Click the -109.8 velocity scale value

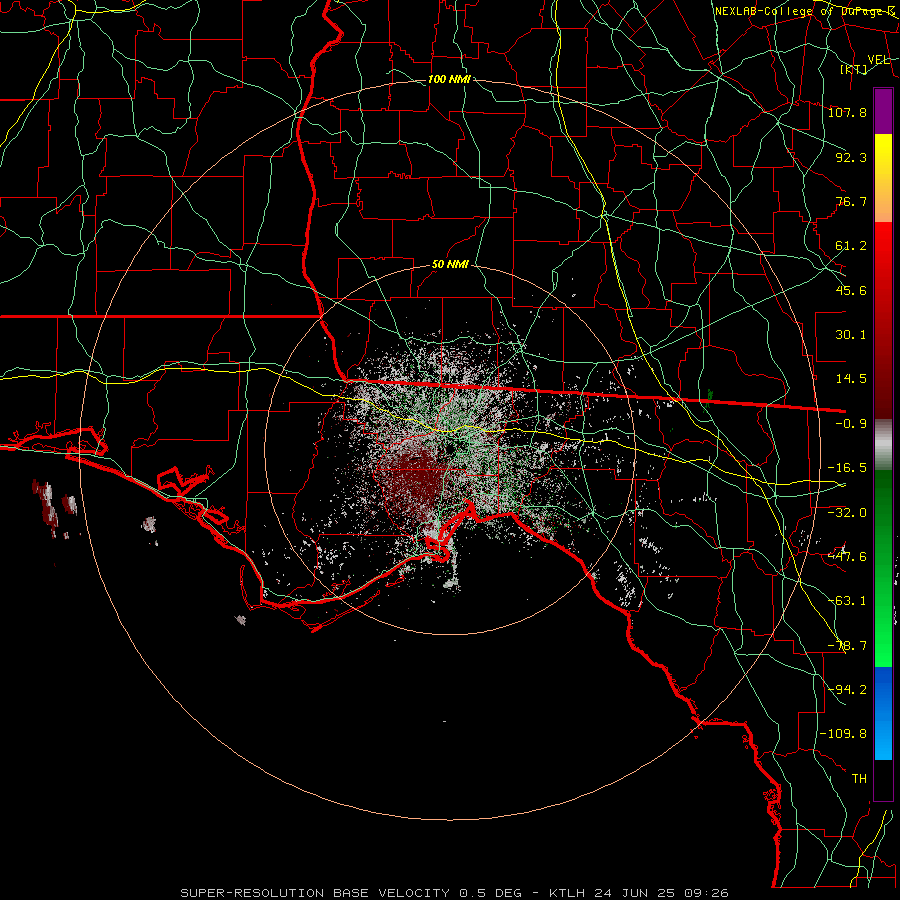(843, 734)
